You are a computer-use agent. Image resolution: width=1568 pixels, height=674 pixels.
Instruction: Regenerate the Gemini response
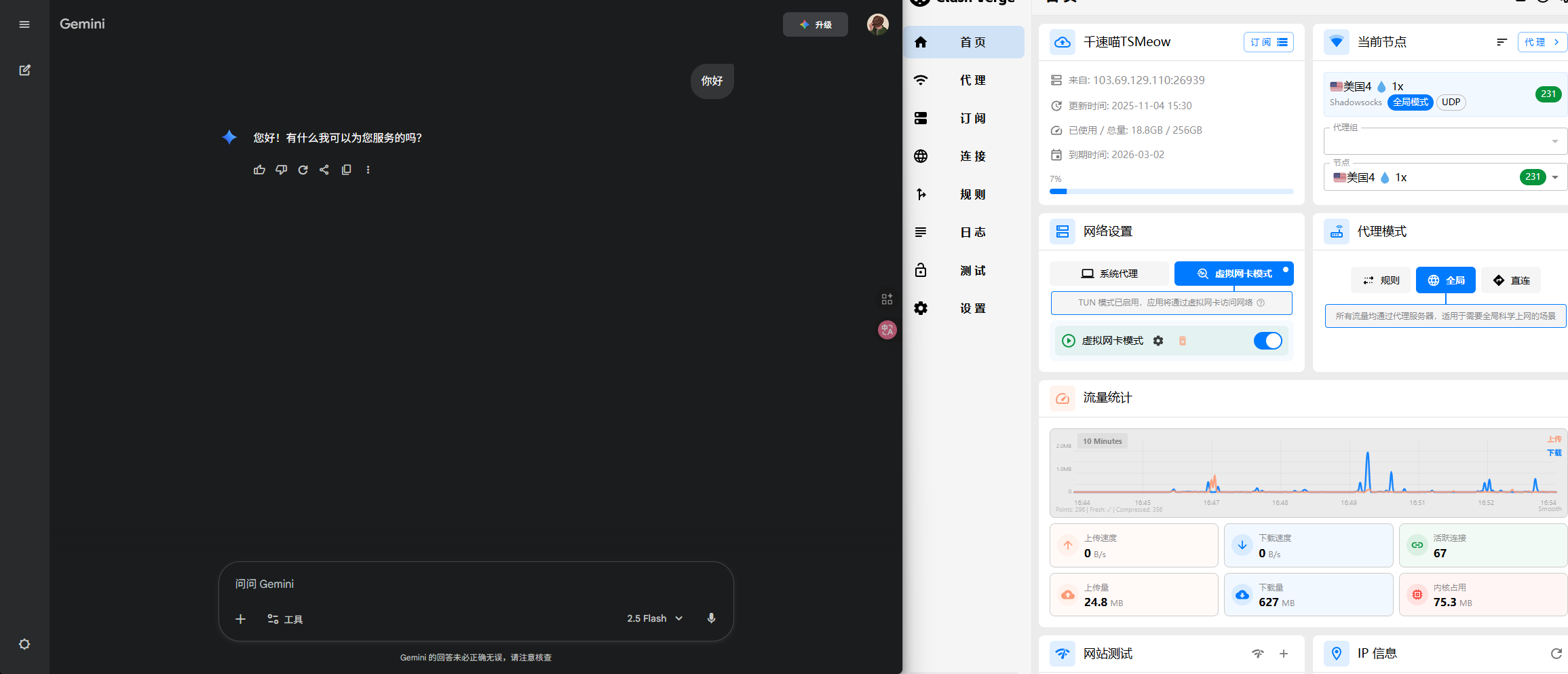303,170
